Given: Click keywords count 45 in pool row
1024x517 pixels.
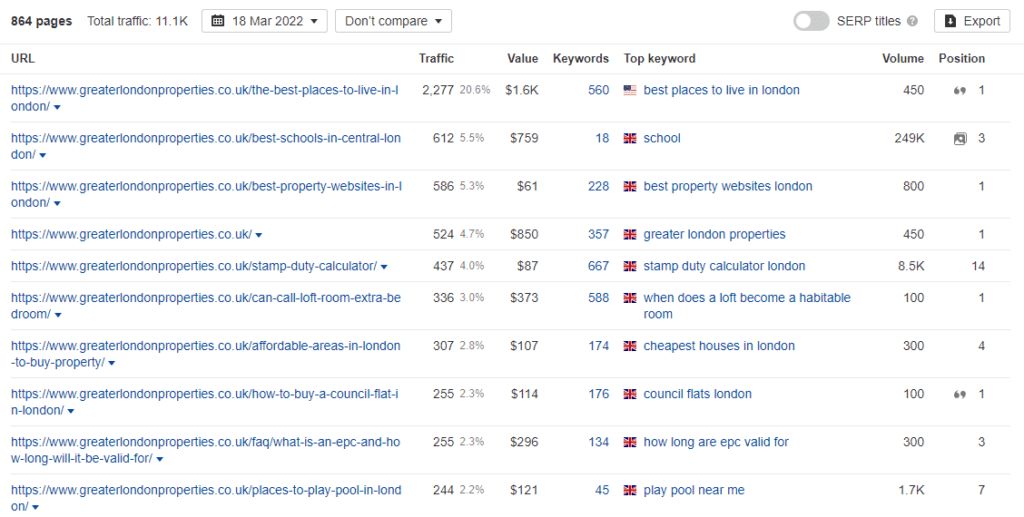Looking at the screenshot, I should (x=602, y=490).
